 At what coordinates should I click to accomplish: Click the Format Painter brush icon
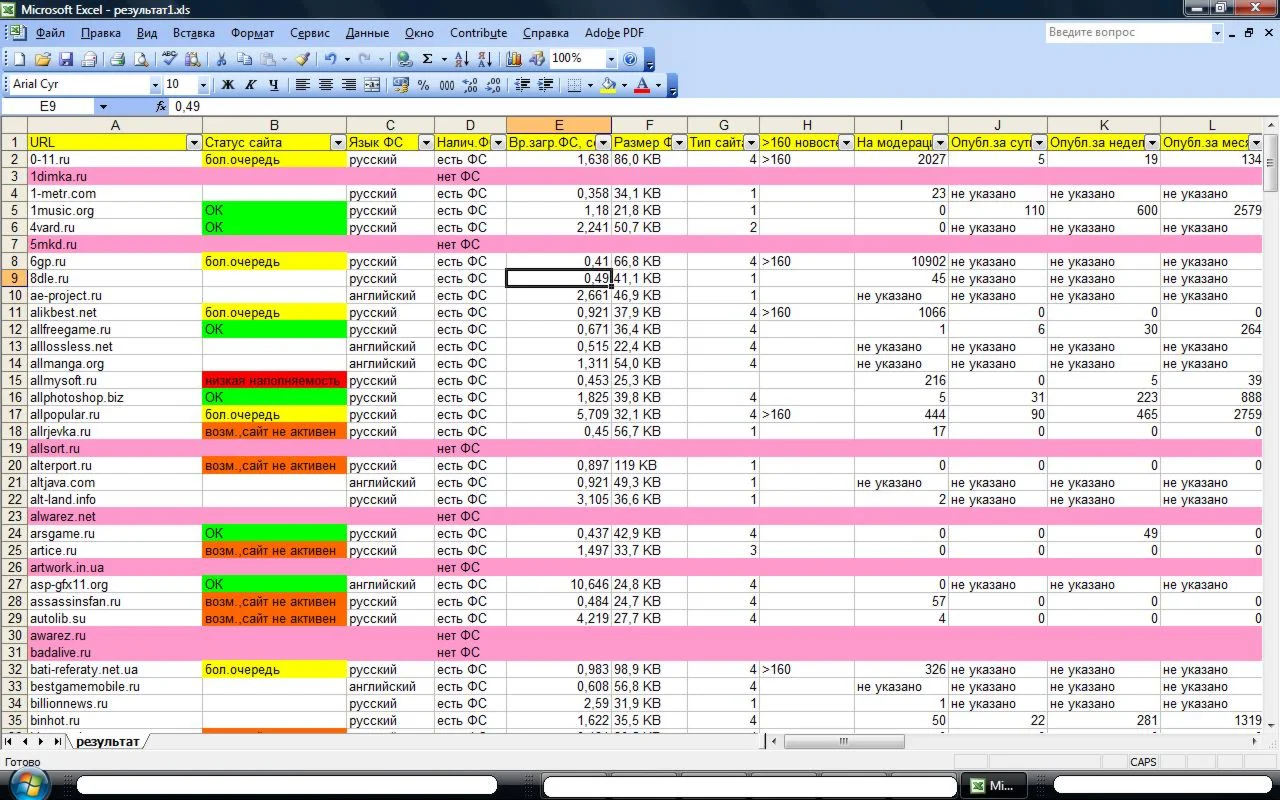point(302,59)
